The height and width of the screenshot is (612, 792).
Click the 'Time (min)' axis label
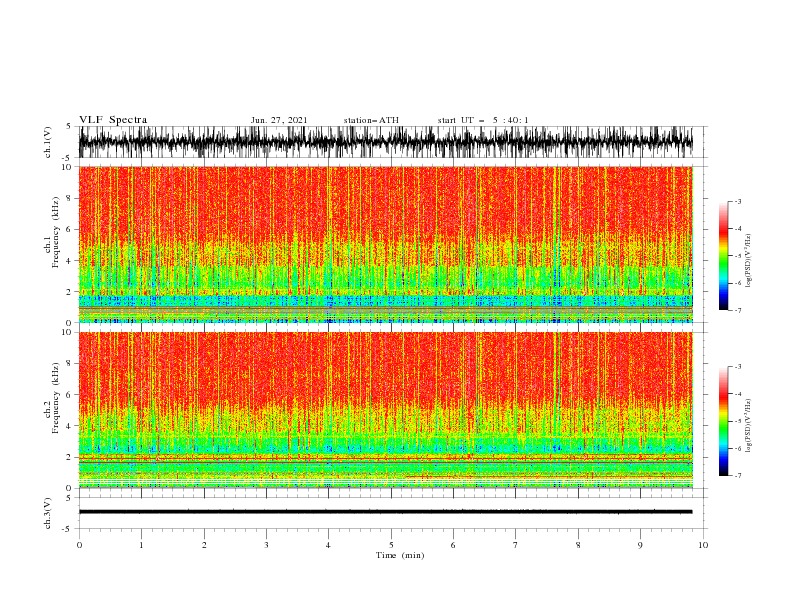coord(400,555)
